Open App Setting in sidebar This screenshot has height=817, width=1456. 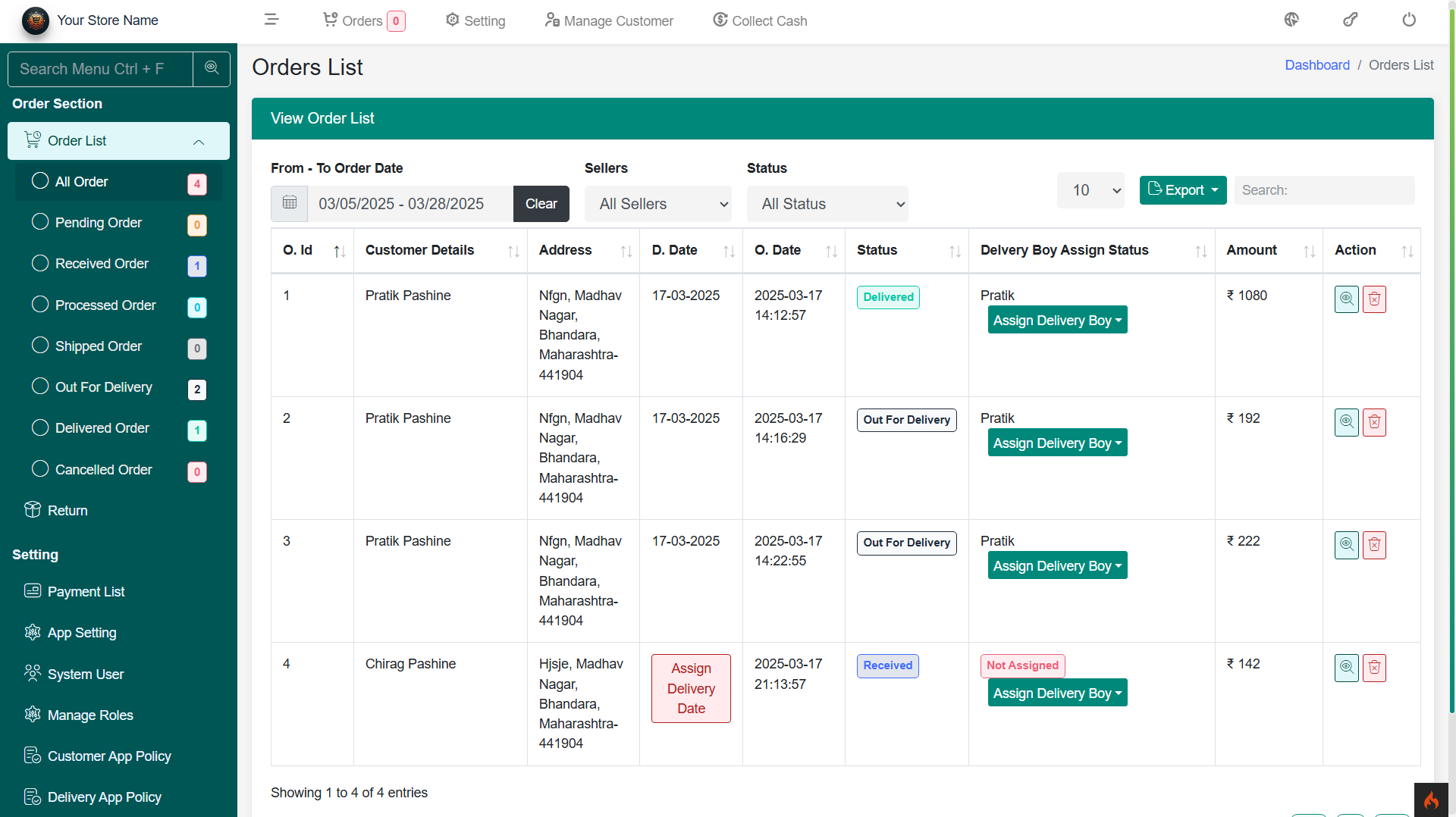click(x=118, y=633)
